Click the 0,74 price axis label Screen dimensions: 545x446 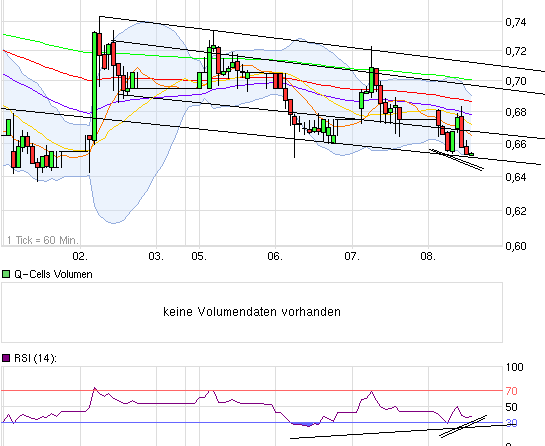pyautogui.click(x=516, y=22)
